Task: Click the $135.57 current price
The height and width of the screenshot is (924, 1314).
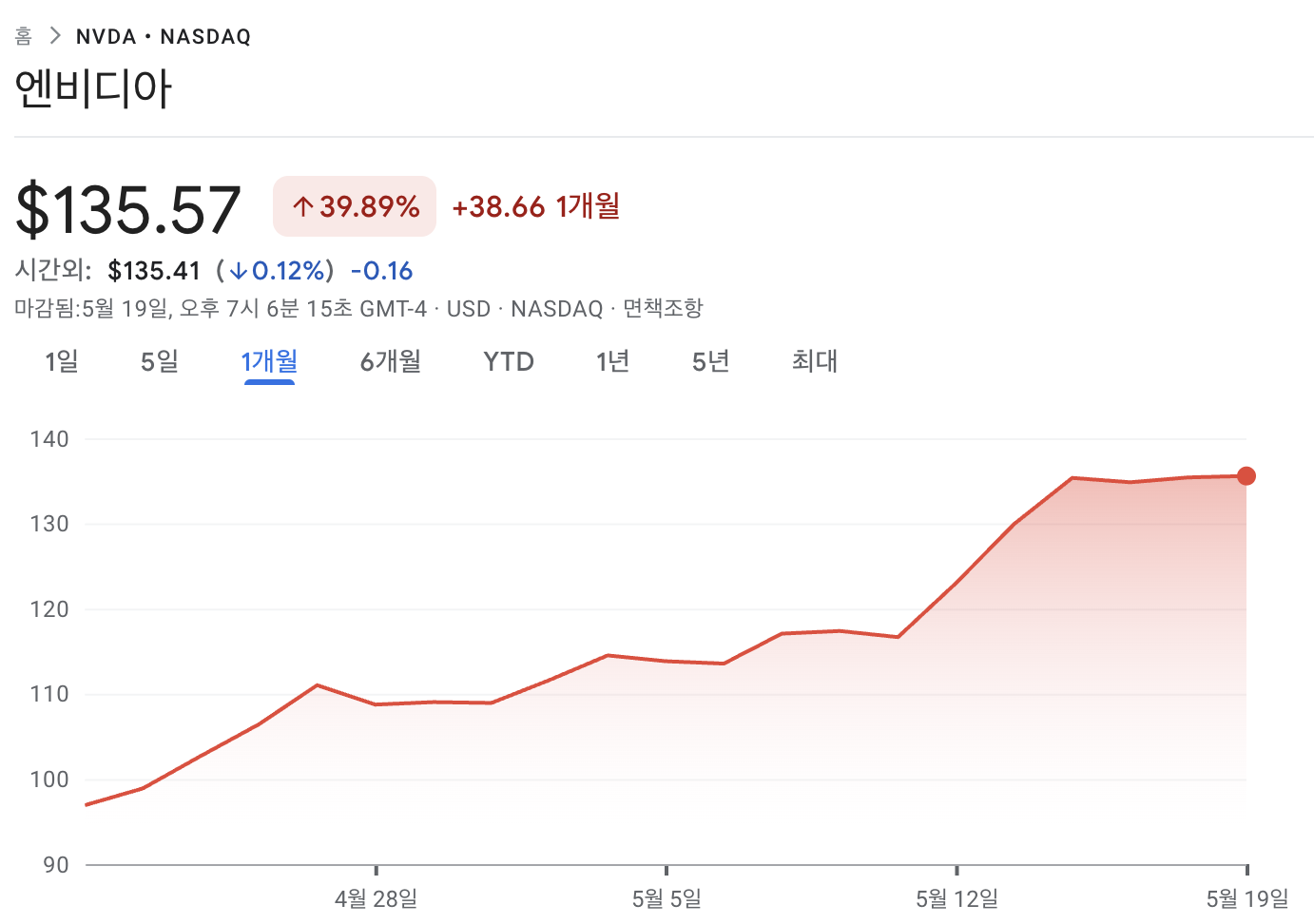Action: (x=128, y=209)
